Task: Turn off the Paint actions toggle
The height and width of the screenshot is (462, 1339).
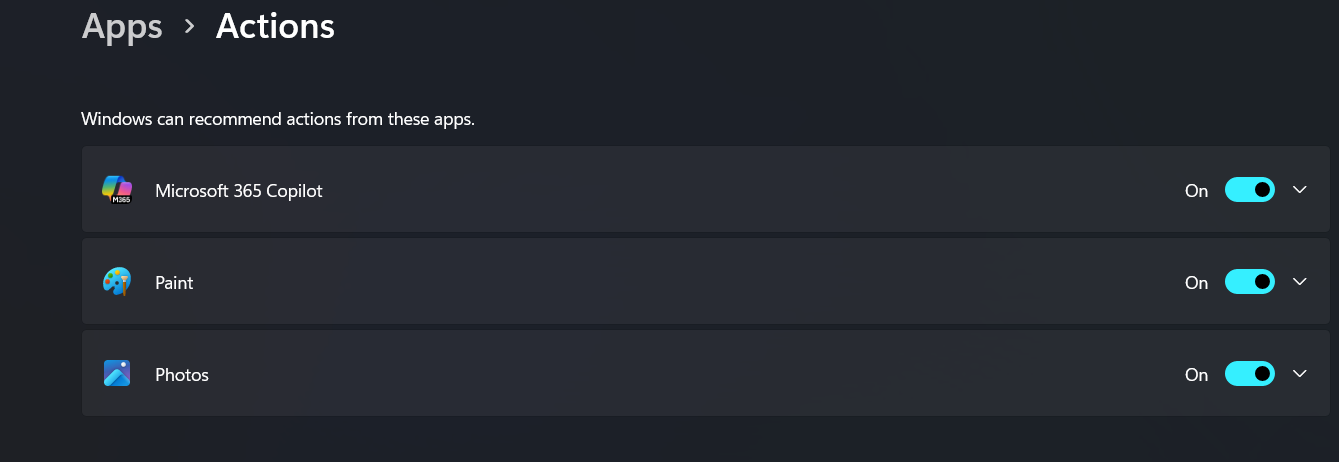Action: tap(1249, 282)
